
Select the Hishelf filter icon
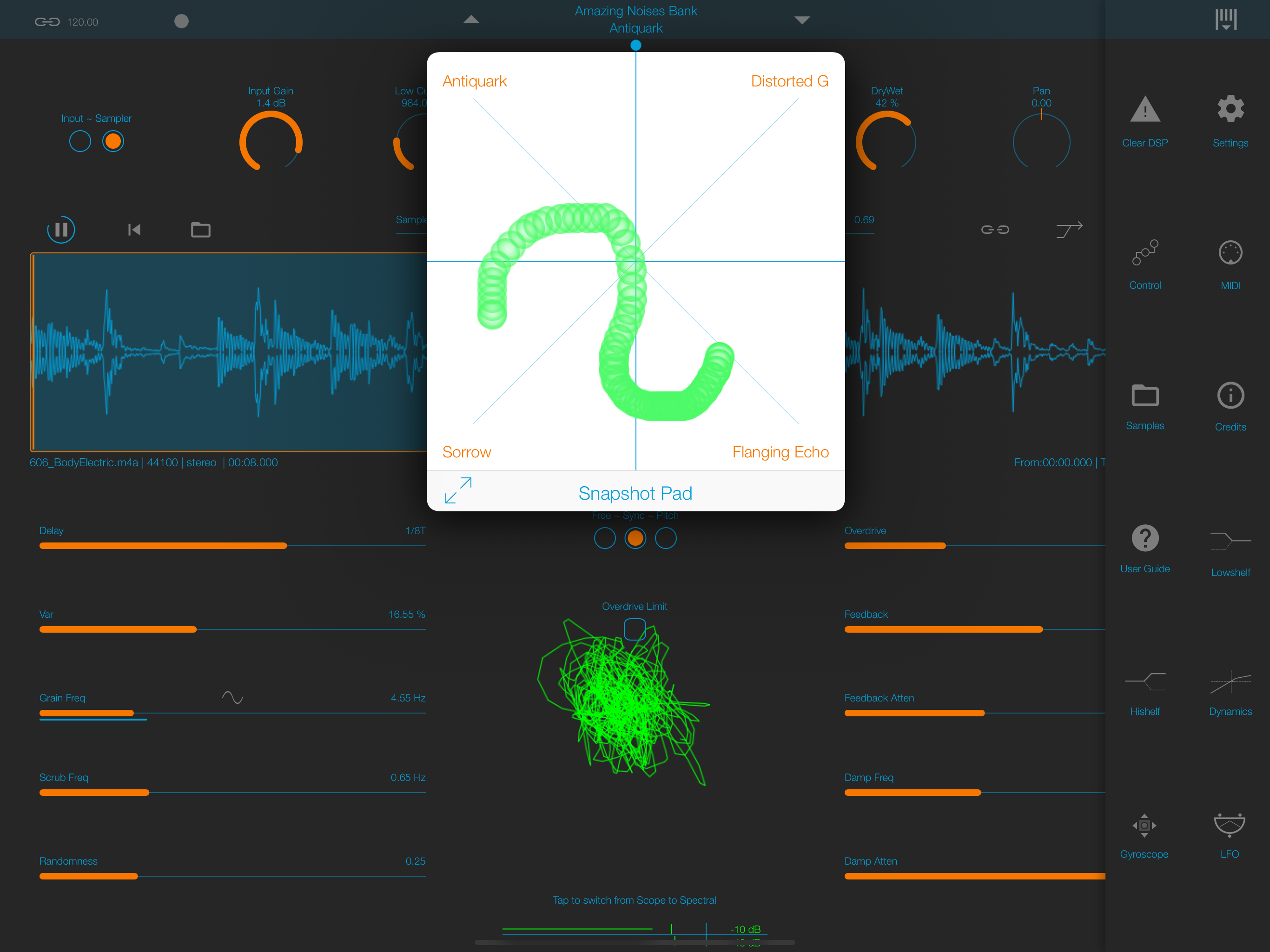coord(1145,681)
